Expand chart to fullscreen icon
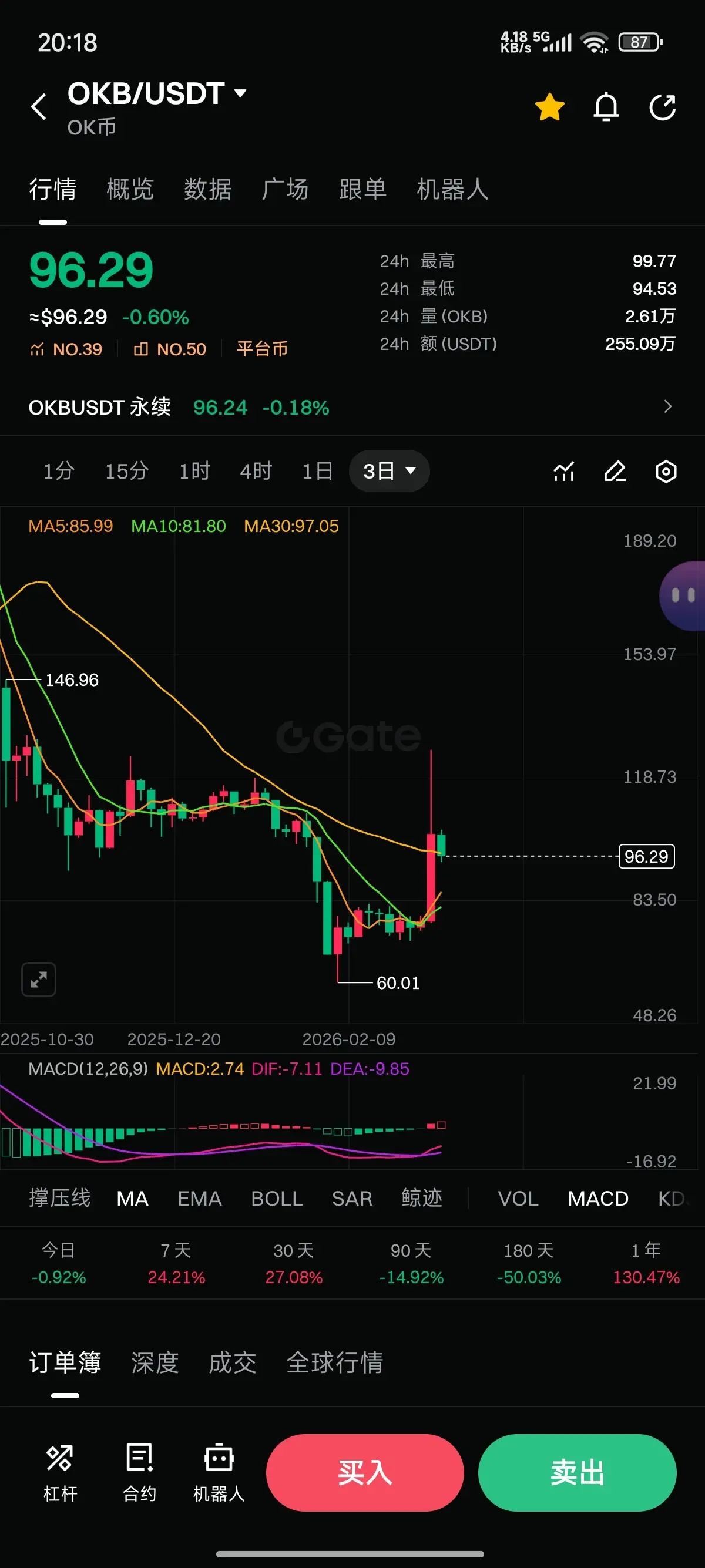Viewport: 705px width, 1568px height. [x=39, y=980]
